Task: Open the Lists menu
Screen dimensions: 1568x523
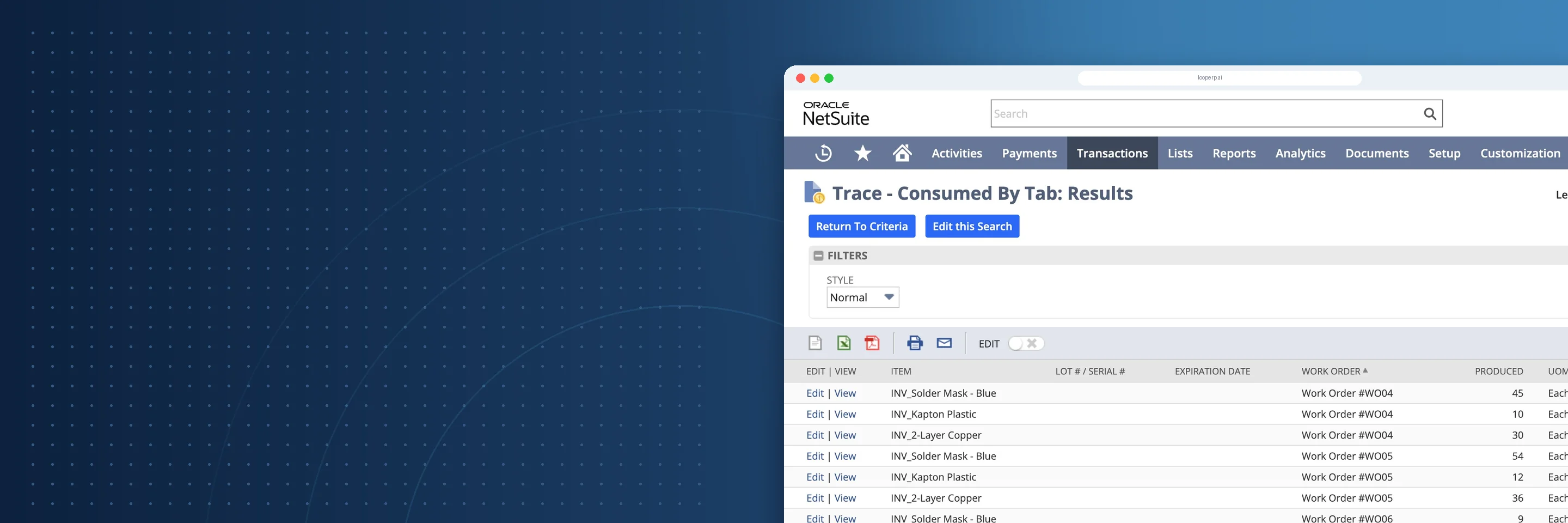Action: coord(1180,154)
